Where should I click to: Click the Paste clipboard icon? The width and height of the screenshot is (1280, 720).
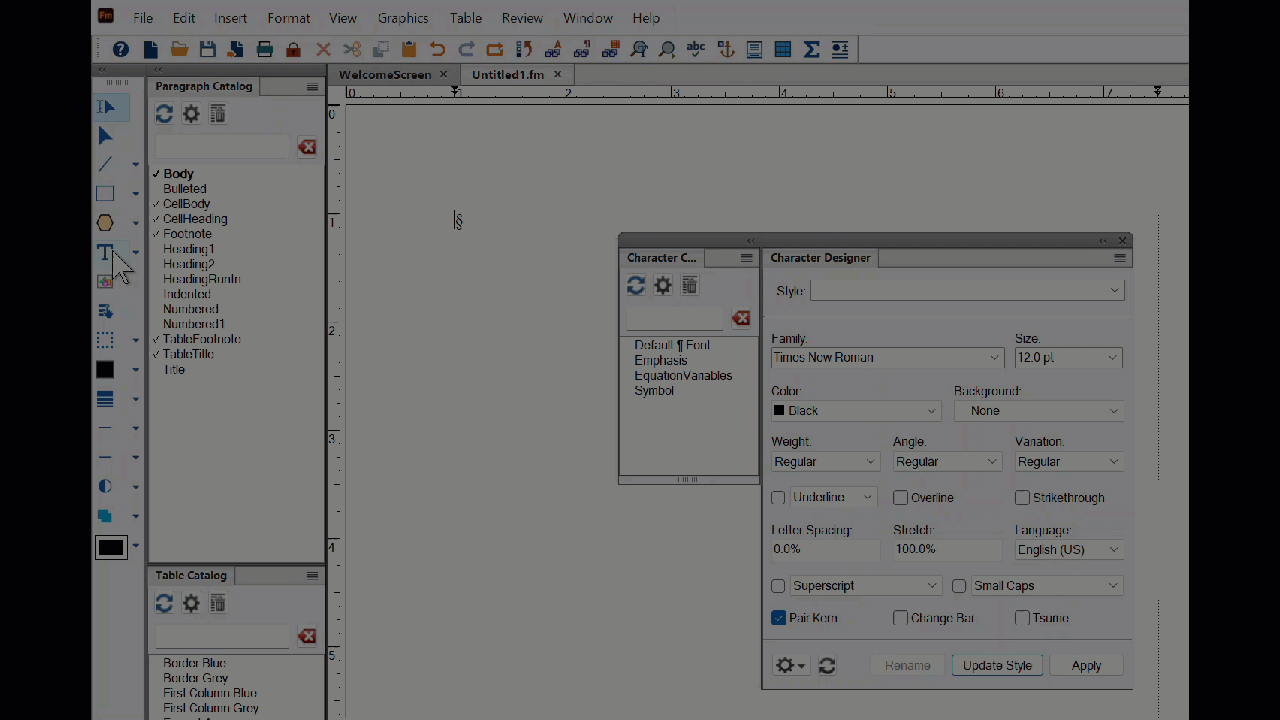tap(409, 49)
